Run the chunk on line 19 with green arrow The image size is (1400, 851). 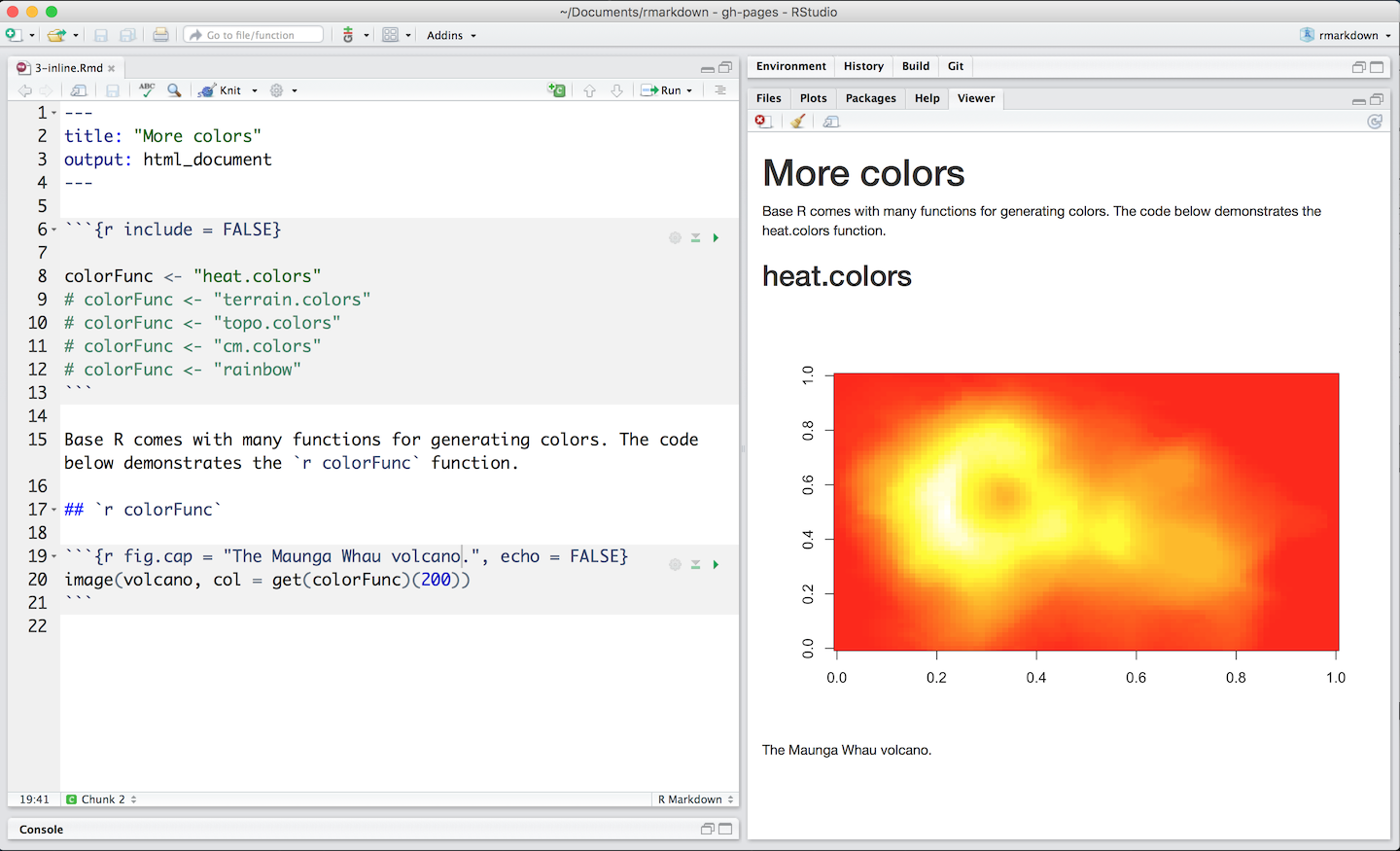point(717,564)
